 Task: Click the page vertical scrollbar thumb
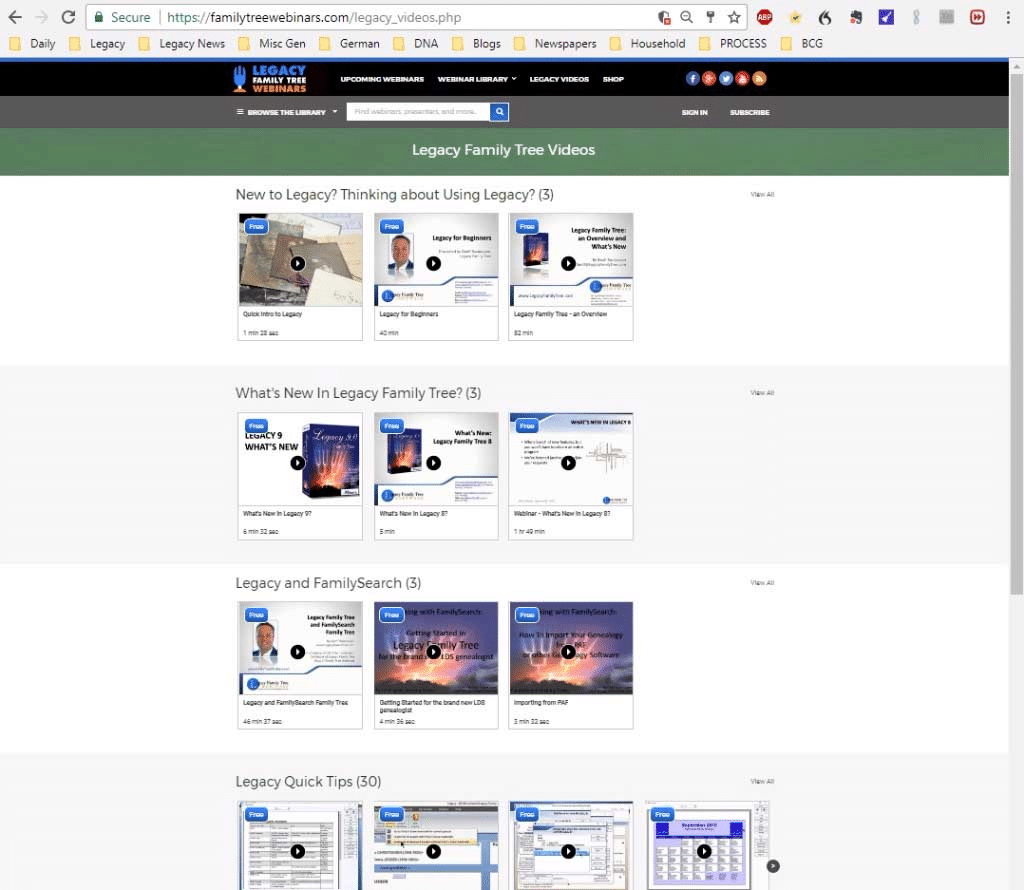click(1016, 333)
